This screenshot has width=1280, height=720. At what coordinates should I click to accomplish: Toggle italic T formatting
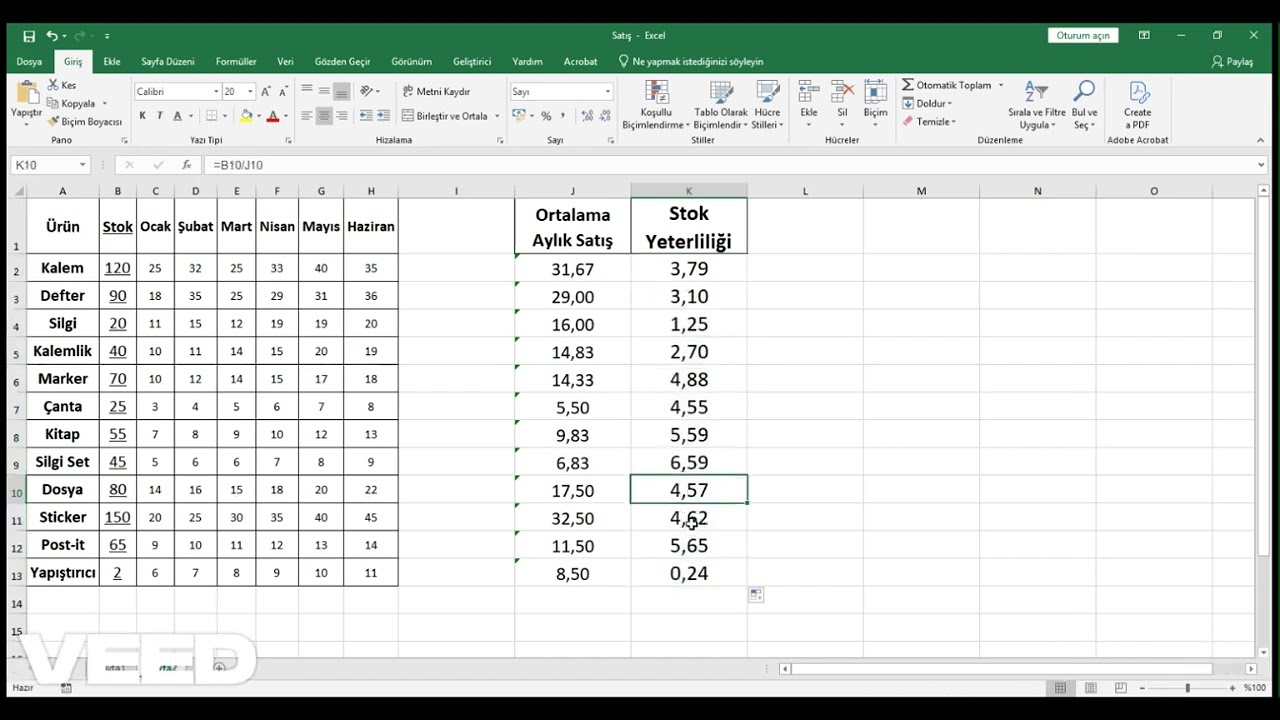[x=159, y=116]
